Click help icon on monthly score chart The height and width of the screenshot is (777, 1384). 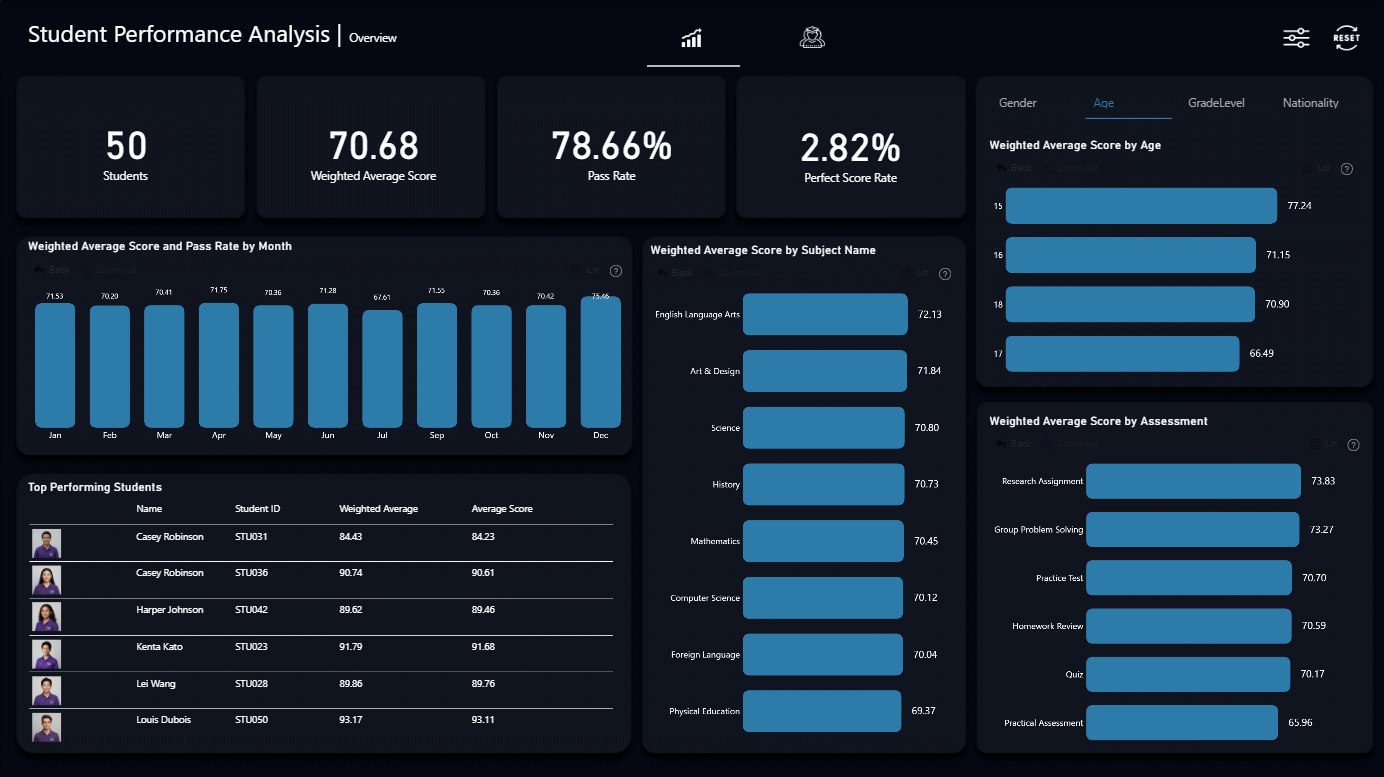pos(616,271)
